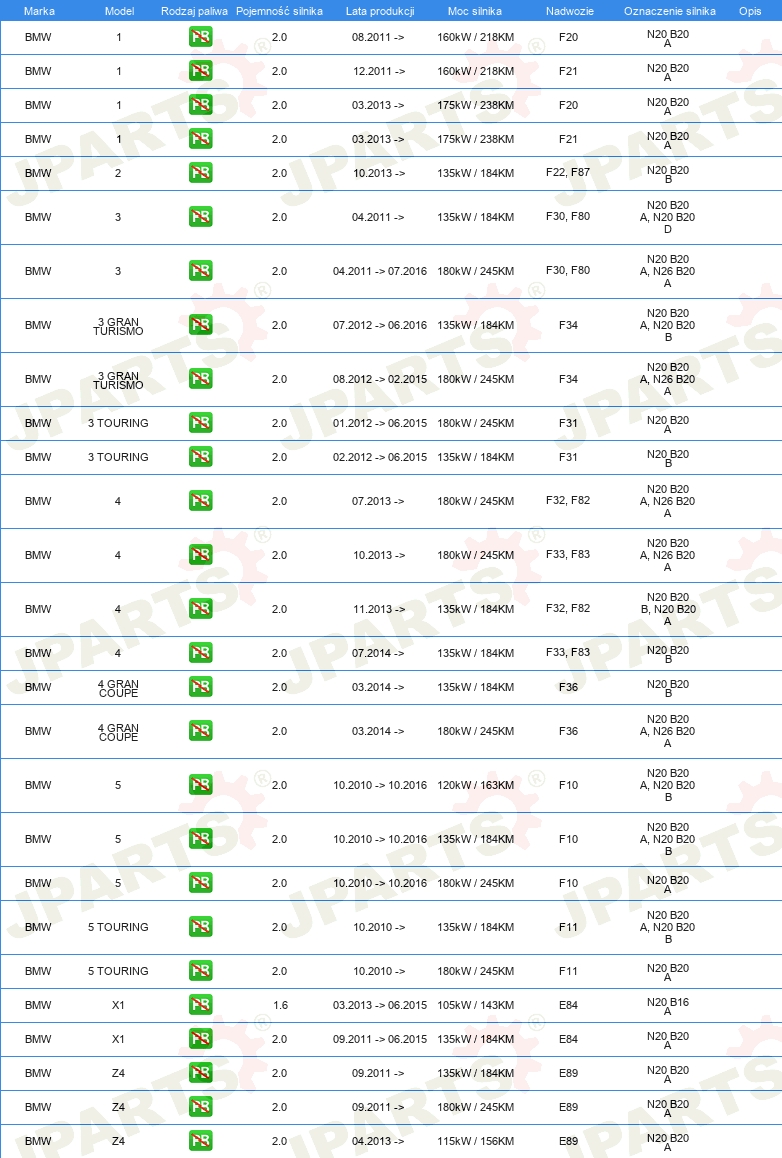Viewport: 782px width, 1158px height.
Task: Click fuel icon in BMW 3 F30 135kW row
Action: (200, 217)
